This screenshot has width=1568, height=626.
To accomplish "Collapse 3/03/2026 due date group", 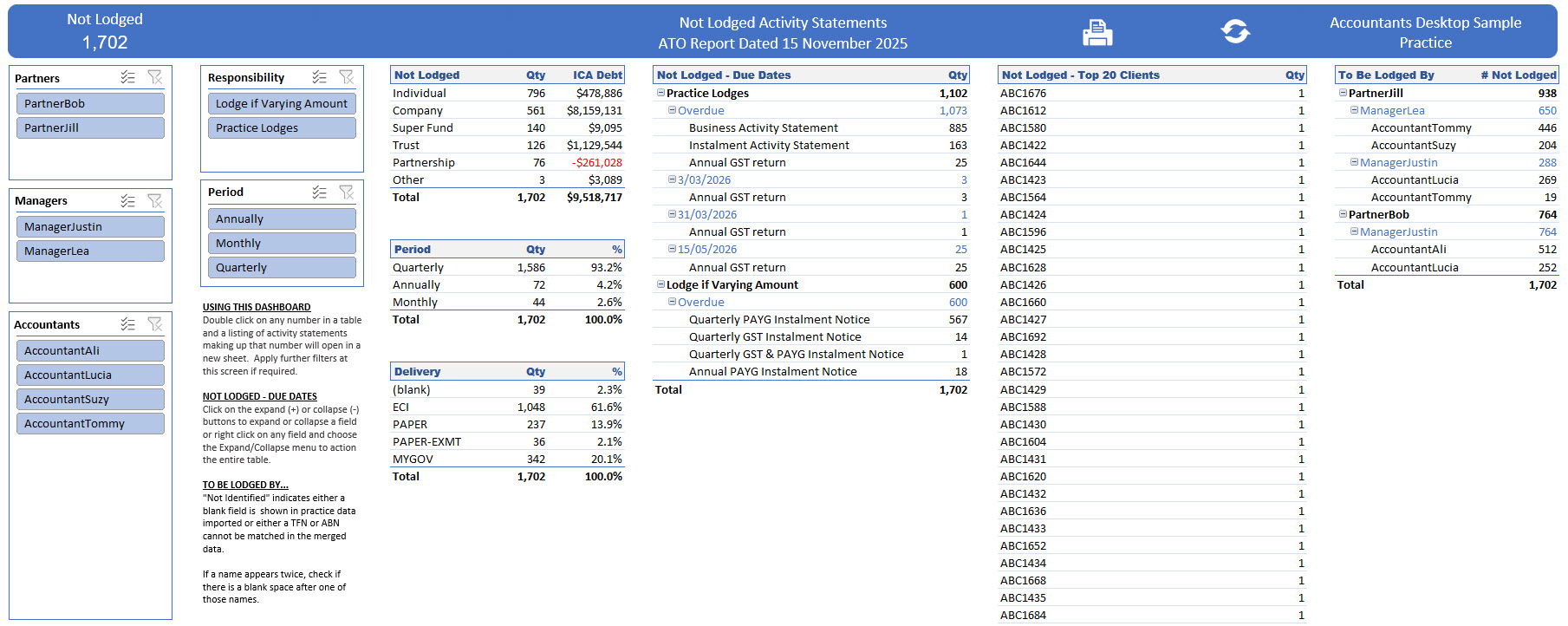I will click(x=672, y=179).
